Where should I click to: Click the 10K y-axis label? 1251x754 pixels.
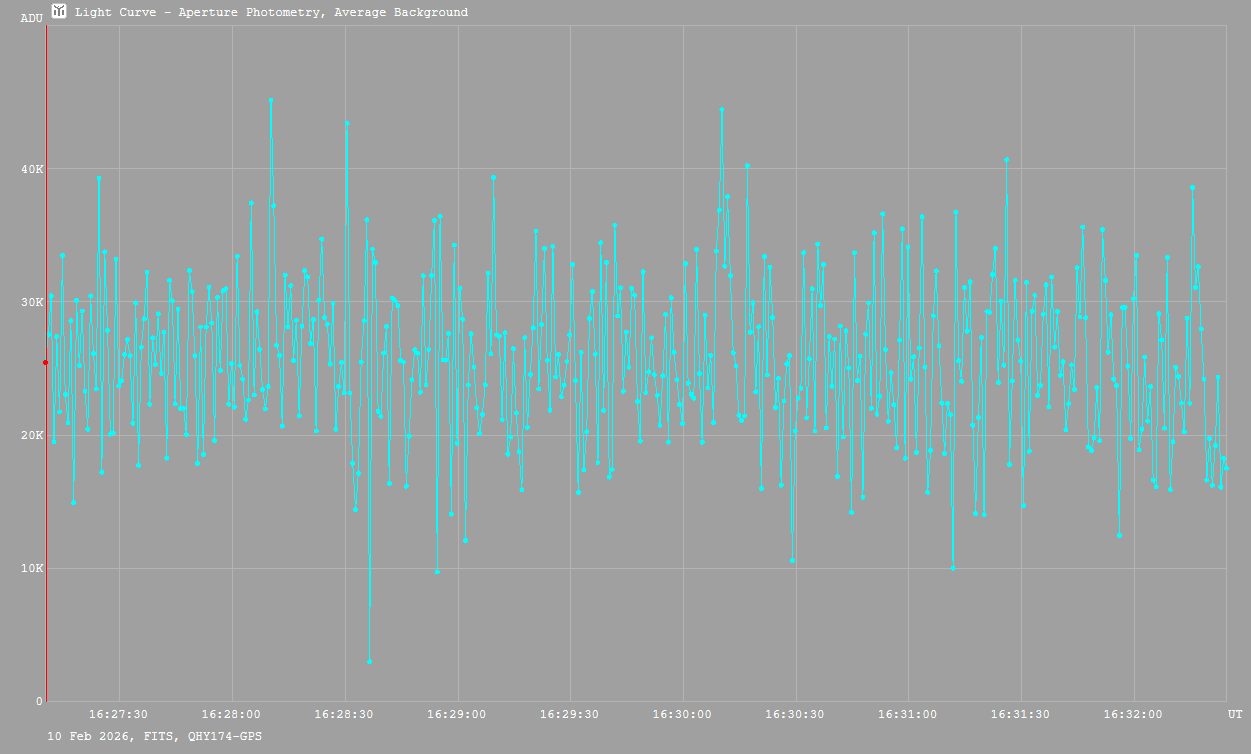click(32, 568)
